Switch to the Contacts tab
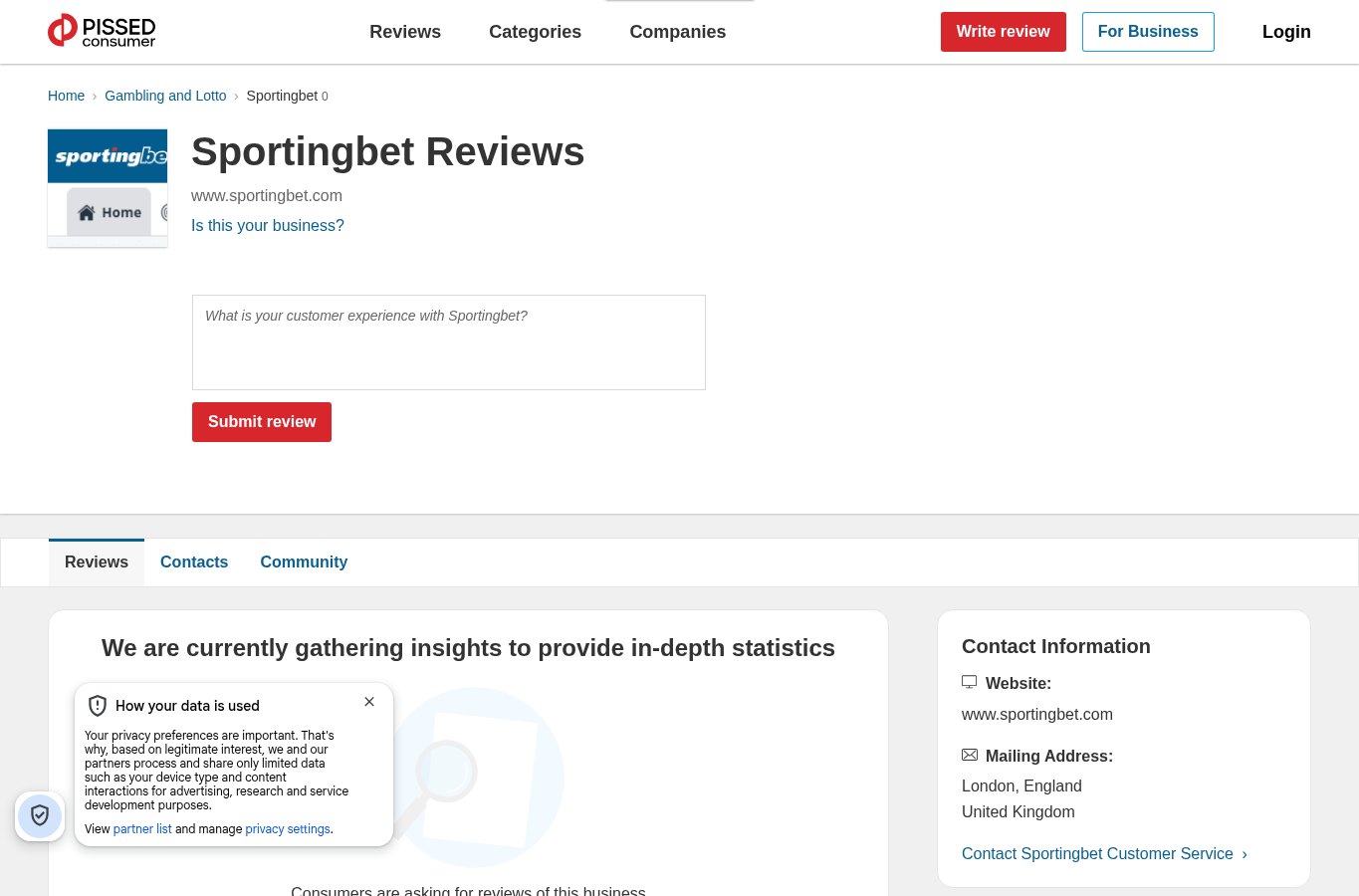The width and height of the screenshot is (1359, 896). 194,562
